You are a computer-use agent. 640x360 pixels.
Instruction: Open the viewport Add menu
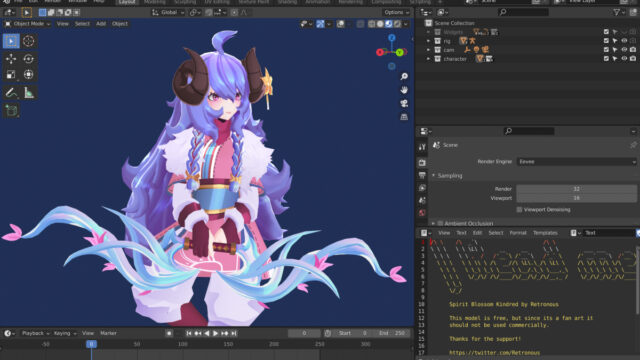tap(101, 24)
